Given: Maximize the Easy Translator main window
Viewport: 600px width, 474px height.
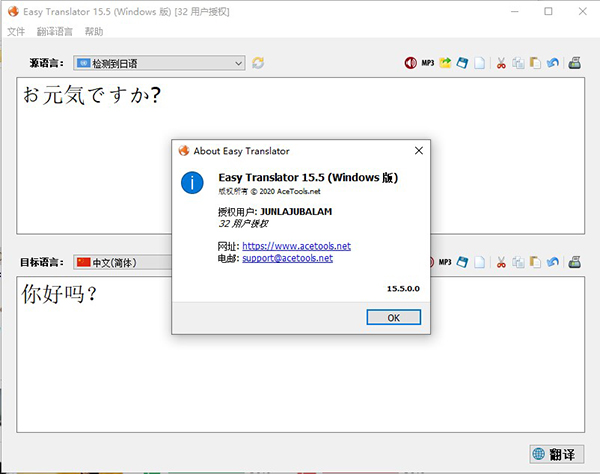Looking at the screenshot, I should pyautogui.click(x=548, y=11).
